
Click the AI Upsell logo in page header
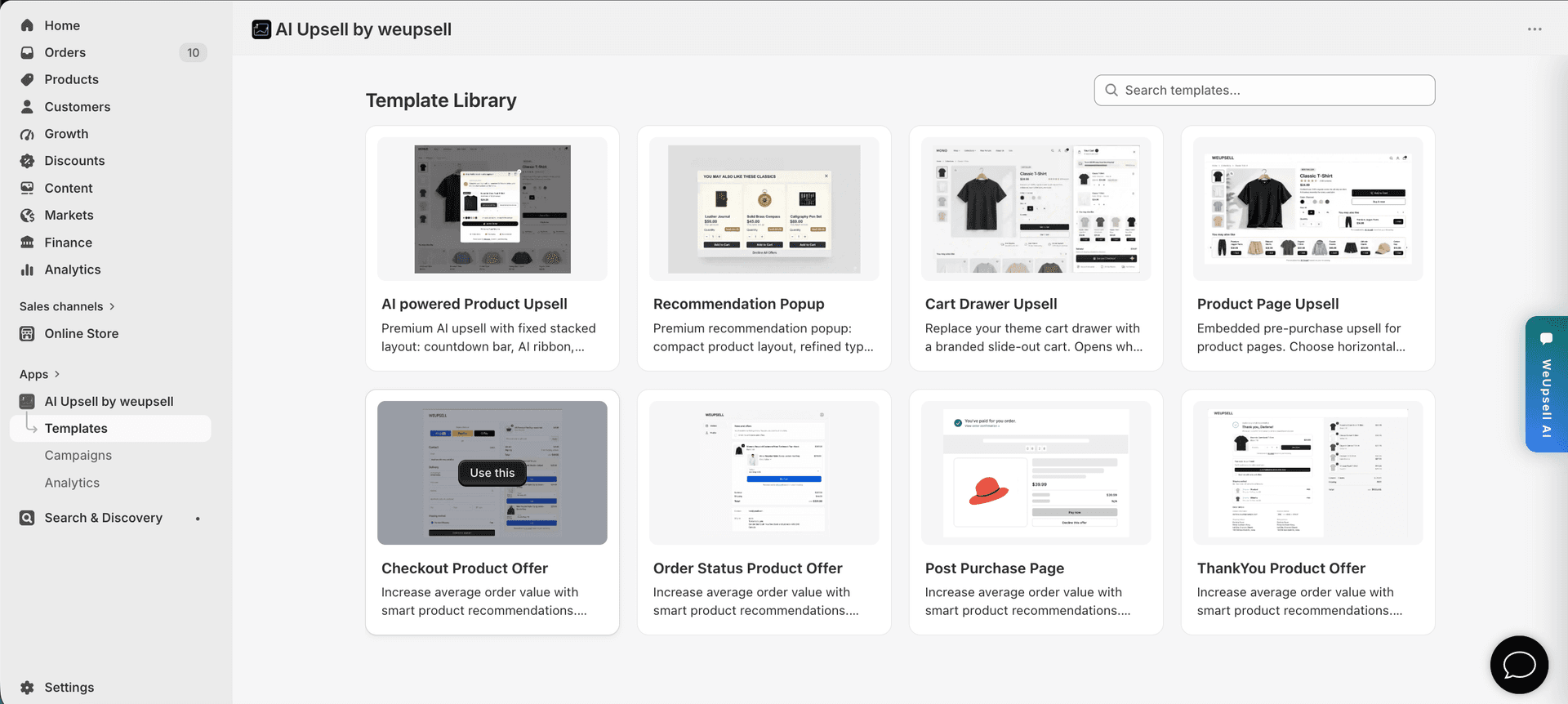tap(261, 29)
